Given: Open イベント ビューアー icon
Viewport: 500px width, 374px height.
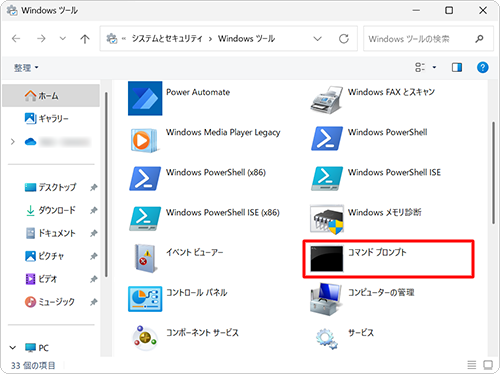Looking at the screenshot, I should pyautogui.click(x=145, y=259).
